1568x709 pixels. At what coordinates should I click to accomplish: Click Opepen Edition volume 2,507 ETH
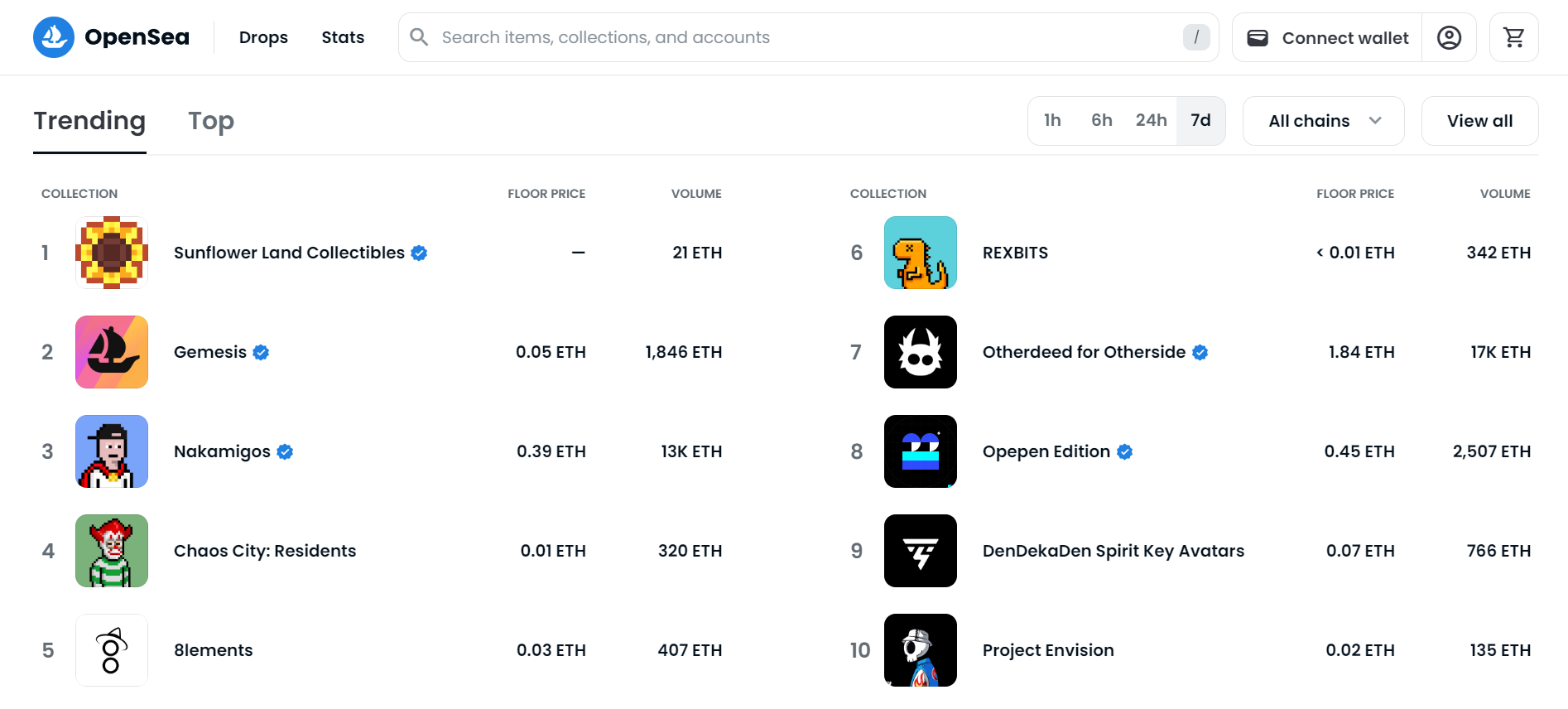pos(1492,451)
